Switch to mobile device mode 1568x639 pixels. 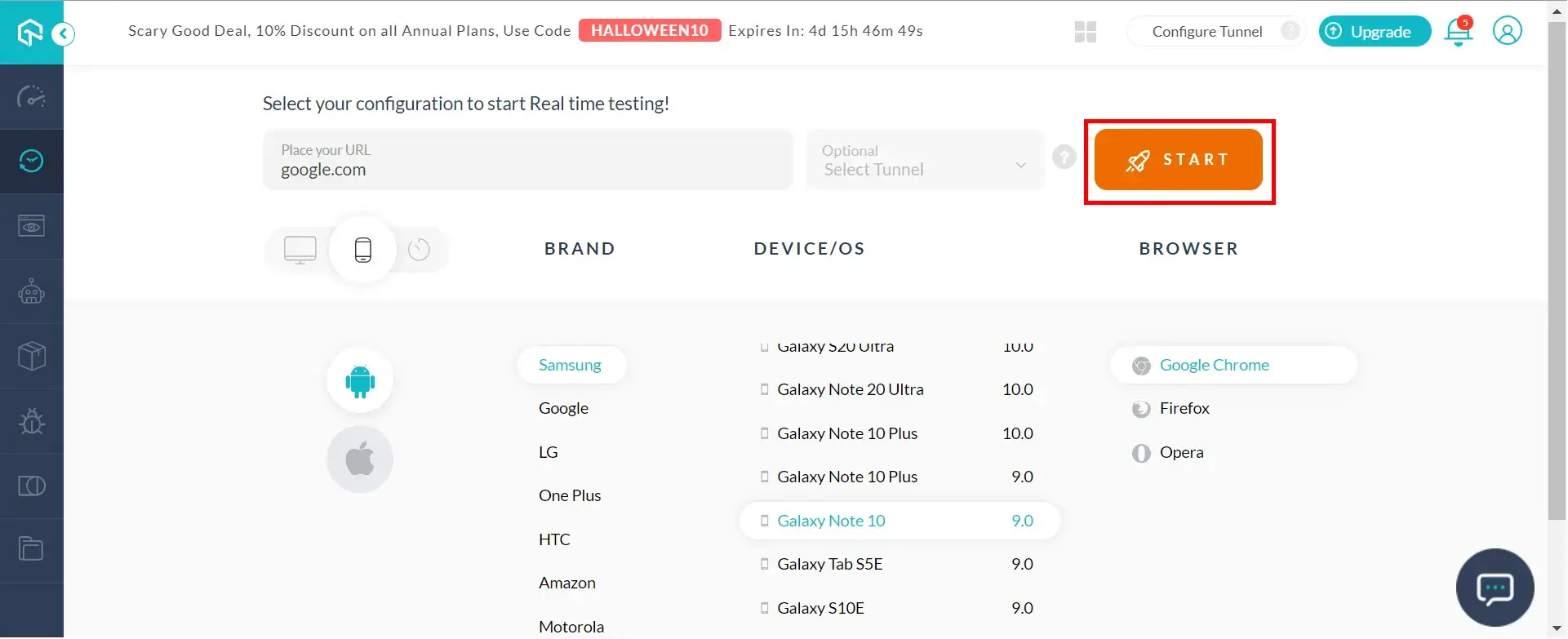click(x=363, y=249)
